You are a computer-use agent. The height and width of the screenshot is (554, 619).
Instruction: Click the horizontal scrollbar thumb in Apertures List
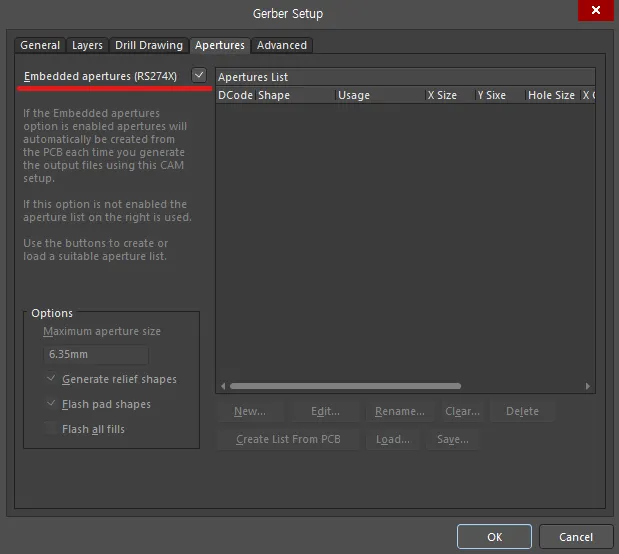pyautogui.click(x=345, y=386)
